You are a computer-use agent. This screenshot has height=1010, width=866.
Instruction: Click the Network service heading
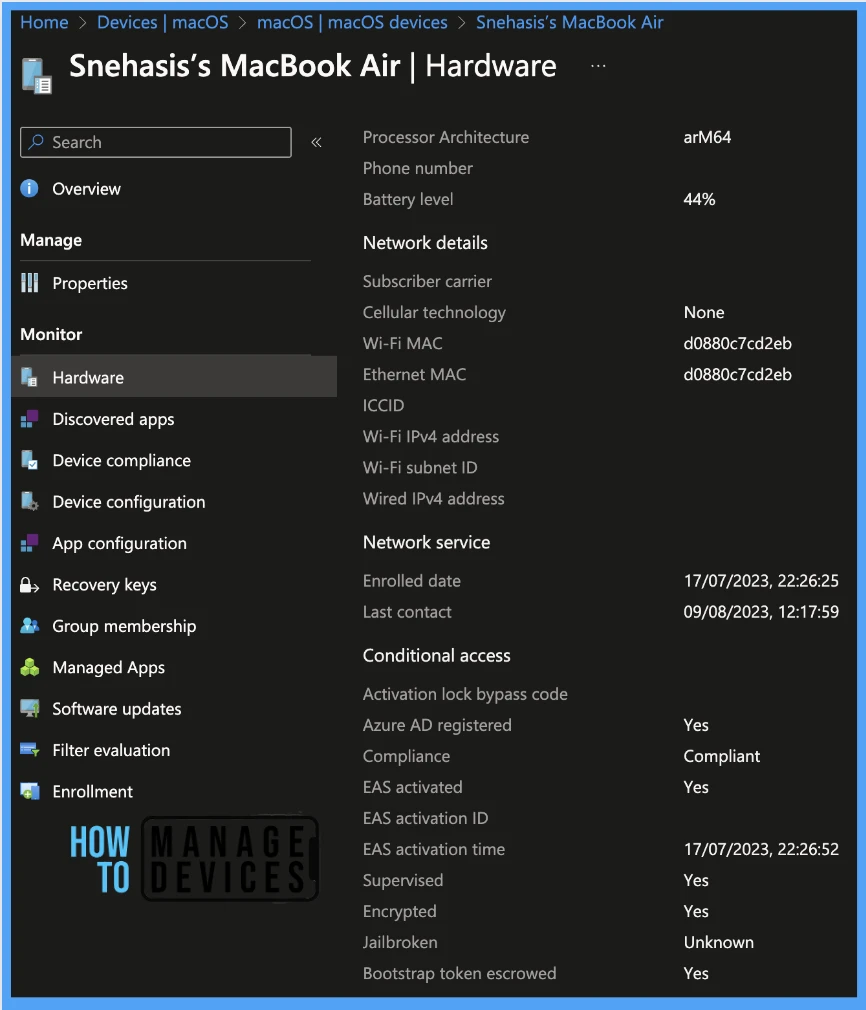[x=426, y=542]
